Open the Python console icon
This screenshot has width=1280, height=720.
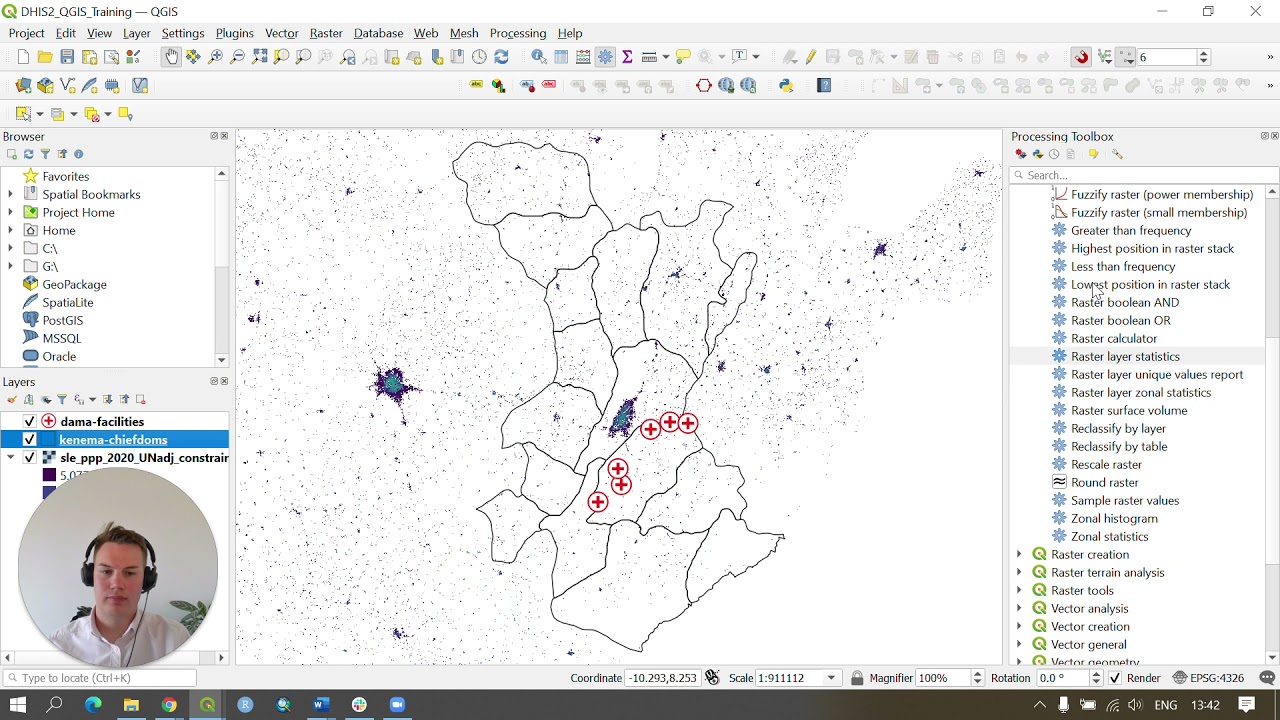(x=786, y=85)
